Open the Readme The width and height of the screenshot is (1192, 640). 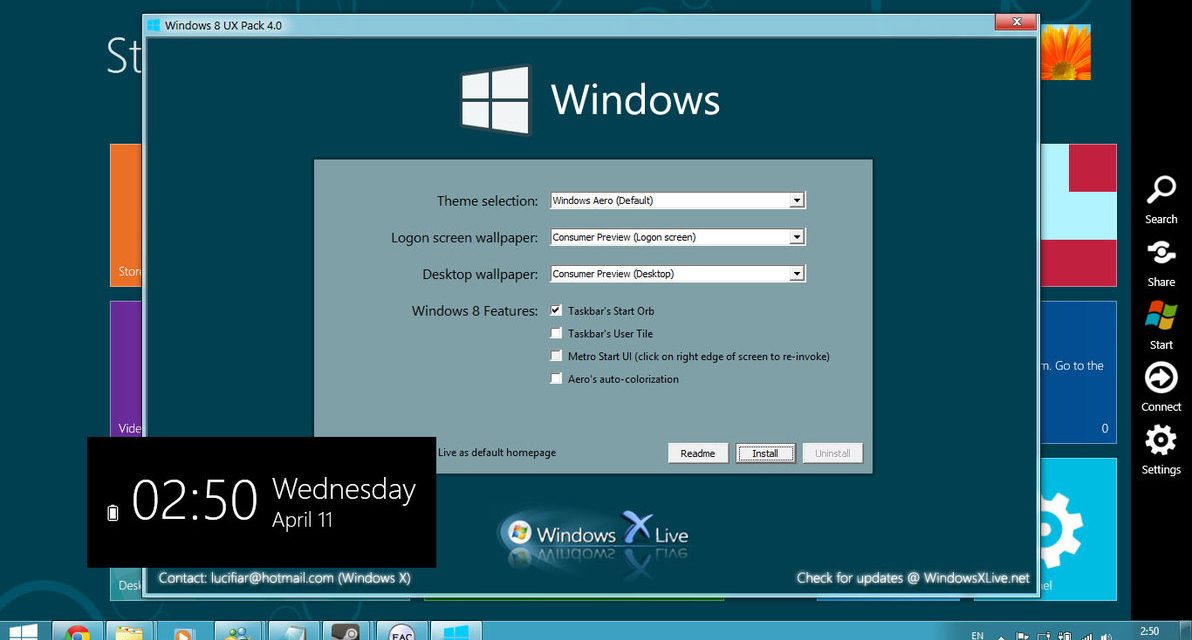click(697, 452)
